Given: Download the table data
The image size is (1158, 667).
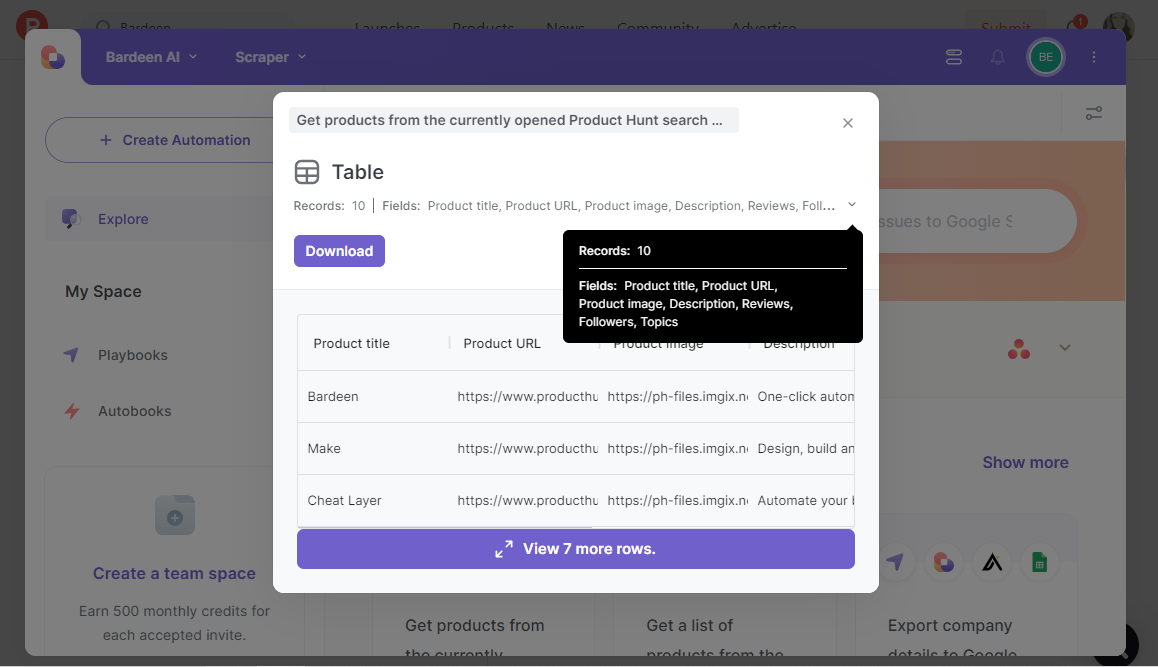Looking at the screenshot, I should [x=339, y=251].
